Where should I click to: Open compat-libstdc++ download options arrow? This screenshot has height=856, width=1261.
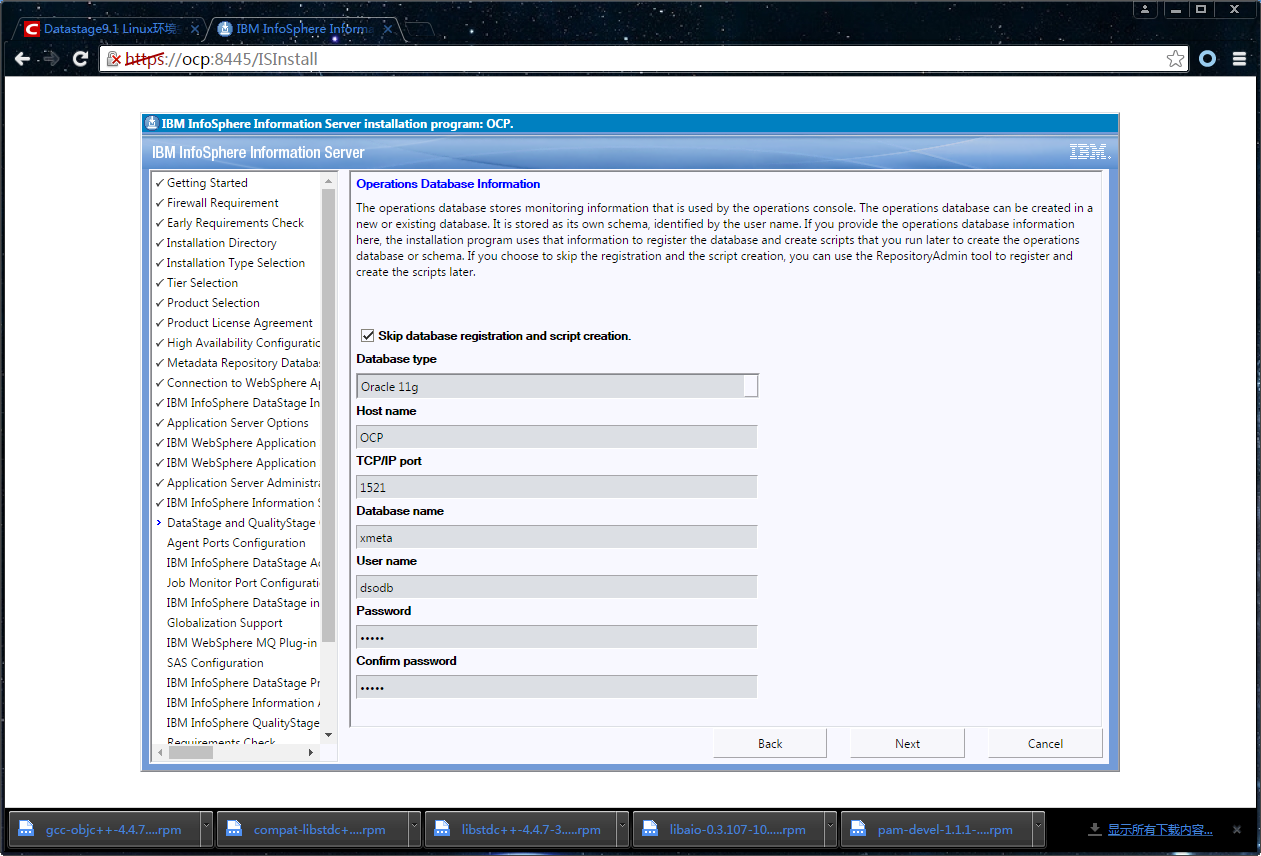(414, 829)
